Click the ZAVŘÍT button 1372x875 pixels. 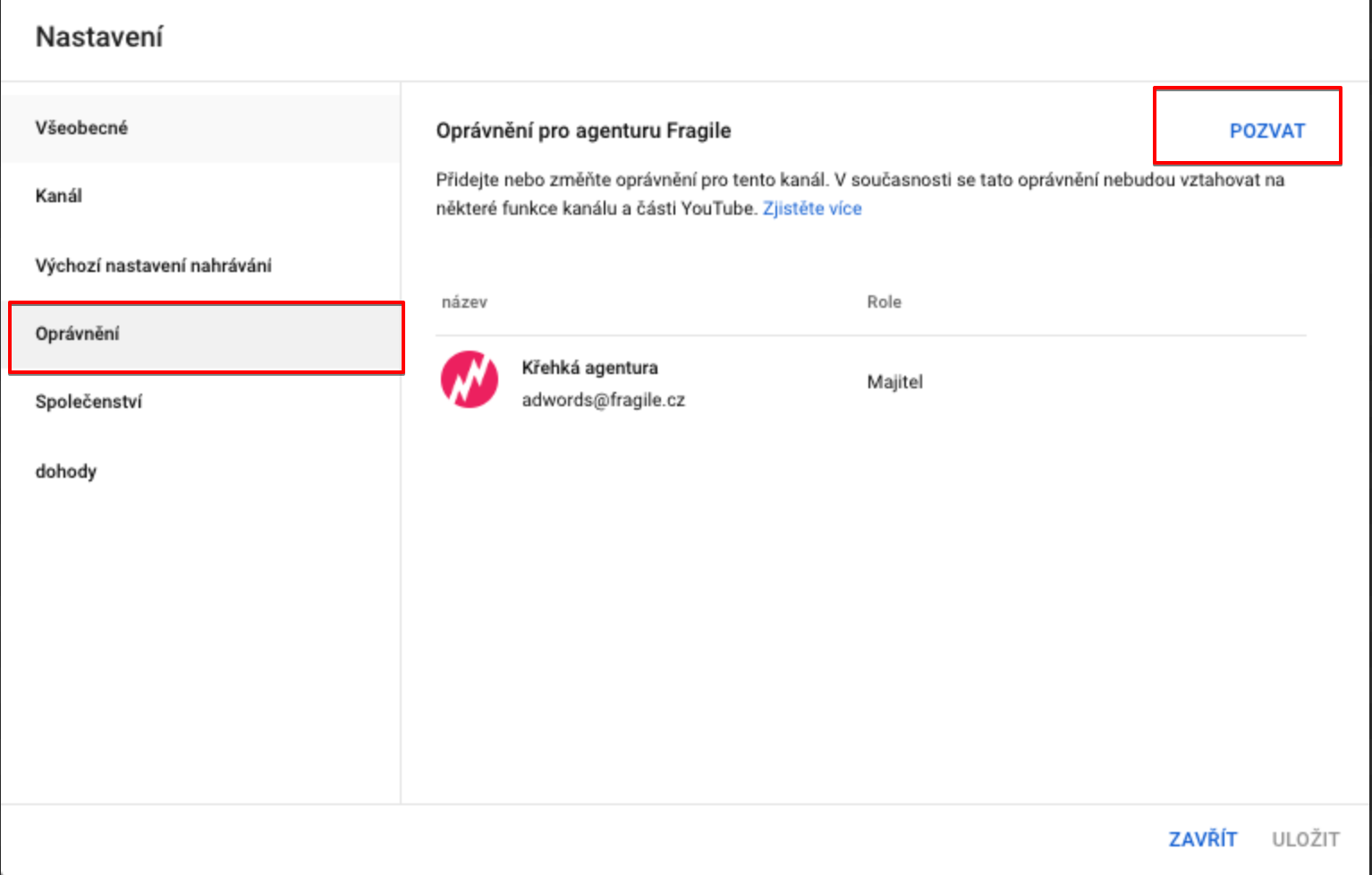[x=1202, y=839]
